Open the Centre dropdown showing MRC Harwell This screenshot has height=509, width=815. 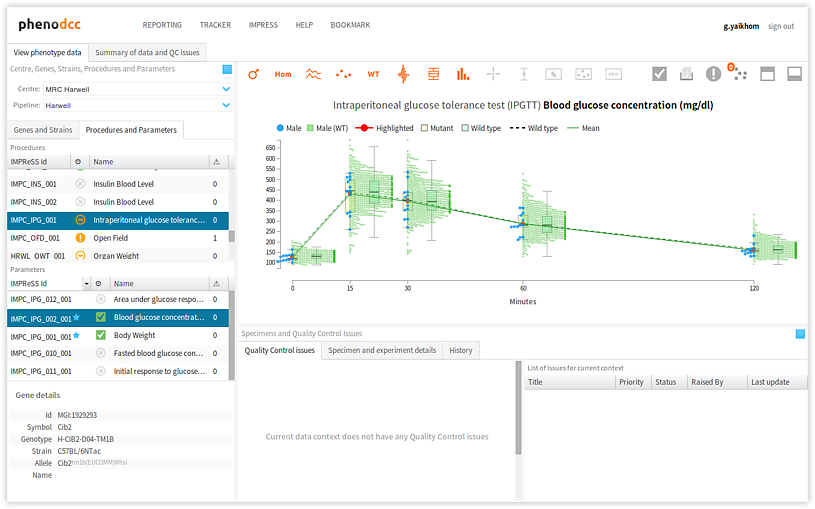click(225, 89)
